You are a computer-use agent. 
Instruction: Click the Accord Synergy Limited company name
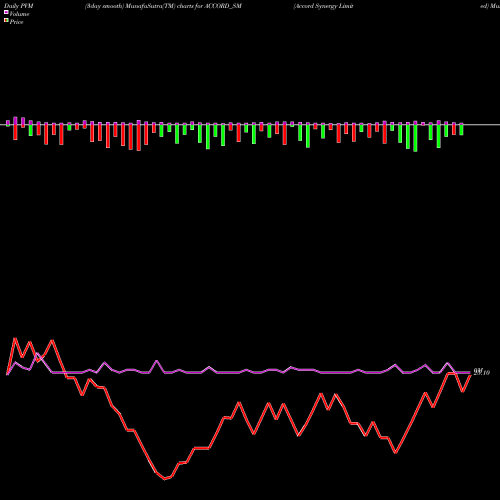(x=323, y=6)
